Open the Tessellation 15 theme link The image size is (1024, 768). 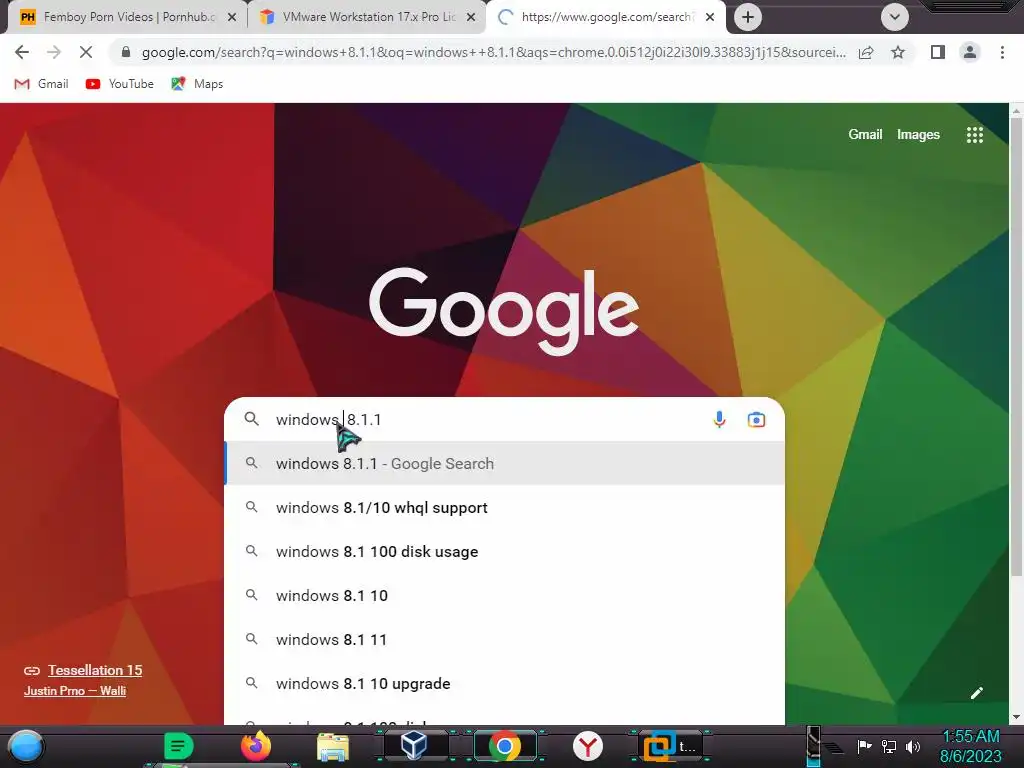pyautogui.click(x=95, y=670)
